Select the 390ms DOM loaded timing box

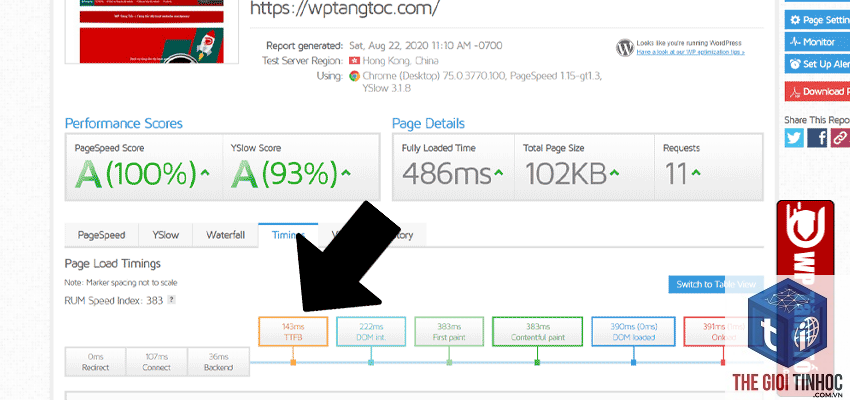(633, 331)
